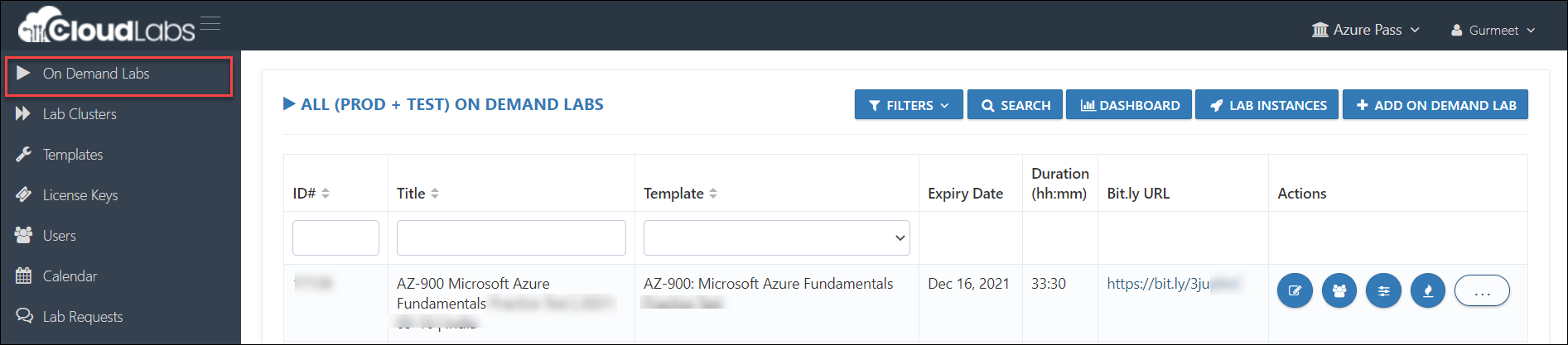Click Add On Demand Lab button
Image resolution: width=1568 pixels, height=345 pixels.
1435,105
